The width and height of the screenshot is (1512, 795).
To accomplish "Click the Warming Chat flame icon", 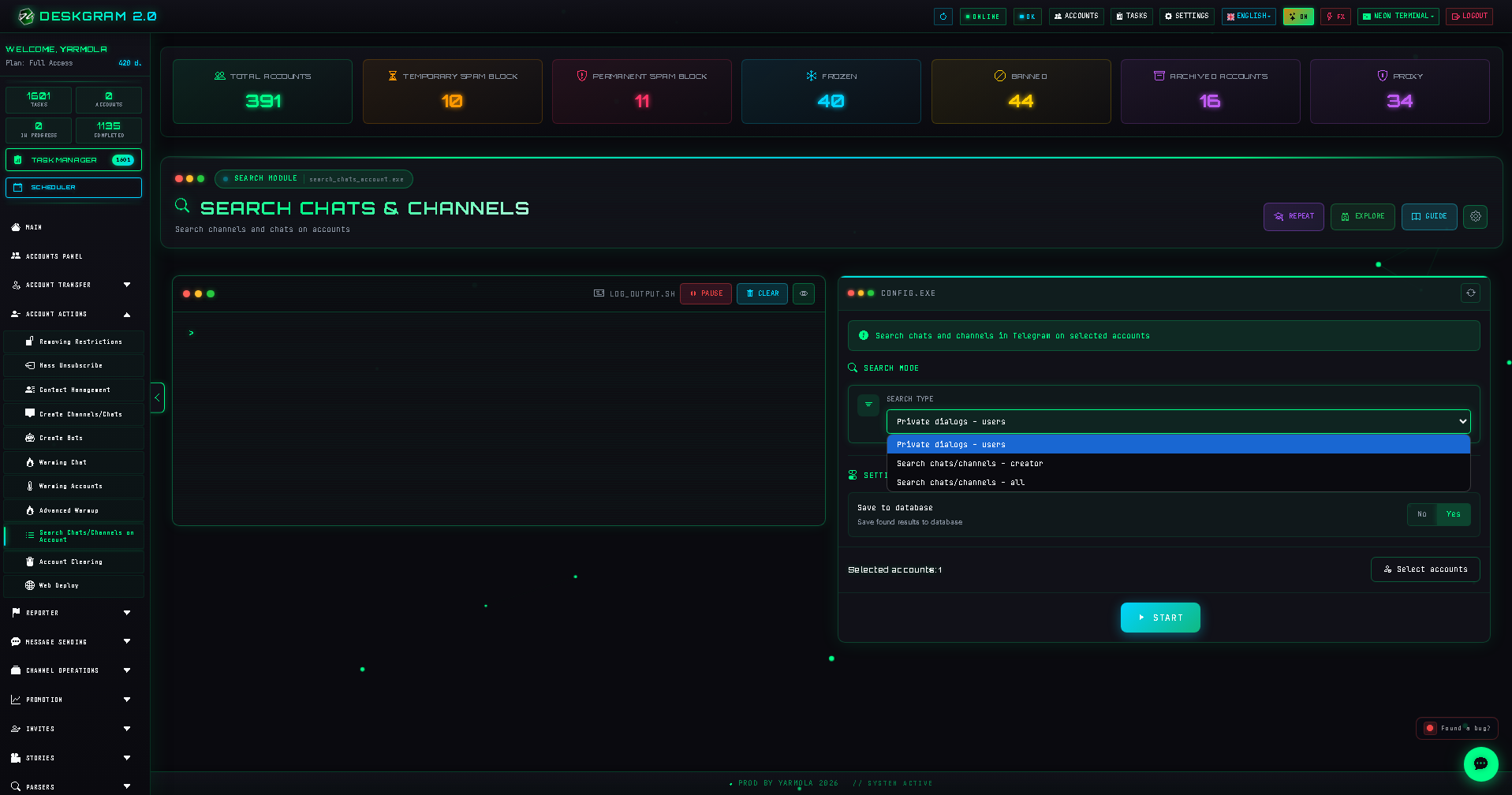I will coord(30,462).
